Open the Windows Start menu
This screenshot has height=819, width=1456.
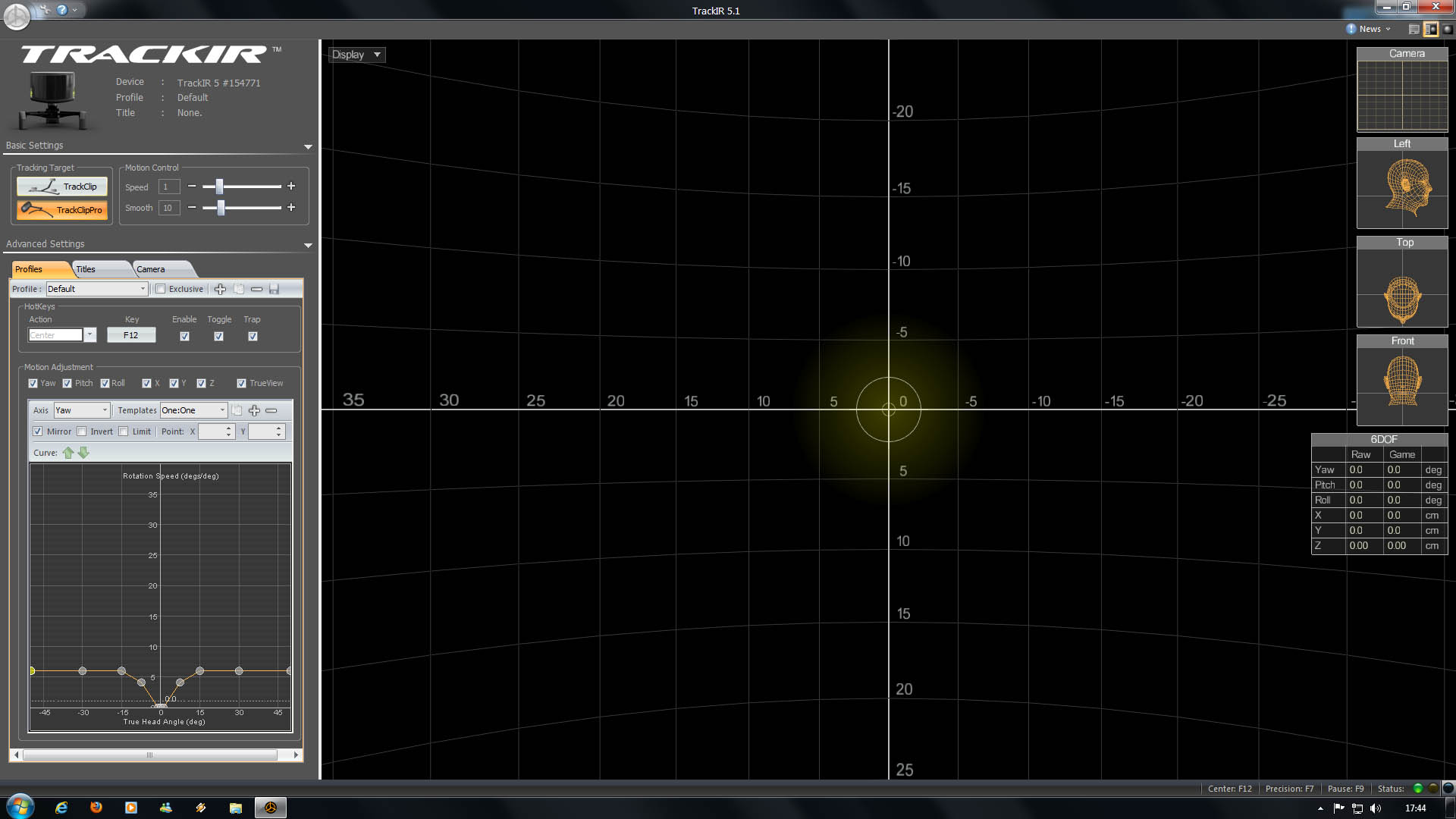(20, 807)
